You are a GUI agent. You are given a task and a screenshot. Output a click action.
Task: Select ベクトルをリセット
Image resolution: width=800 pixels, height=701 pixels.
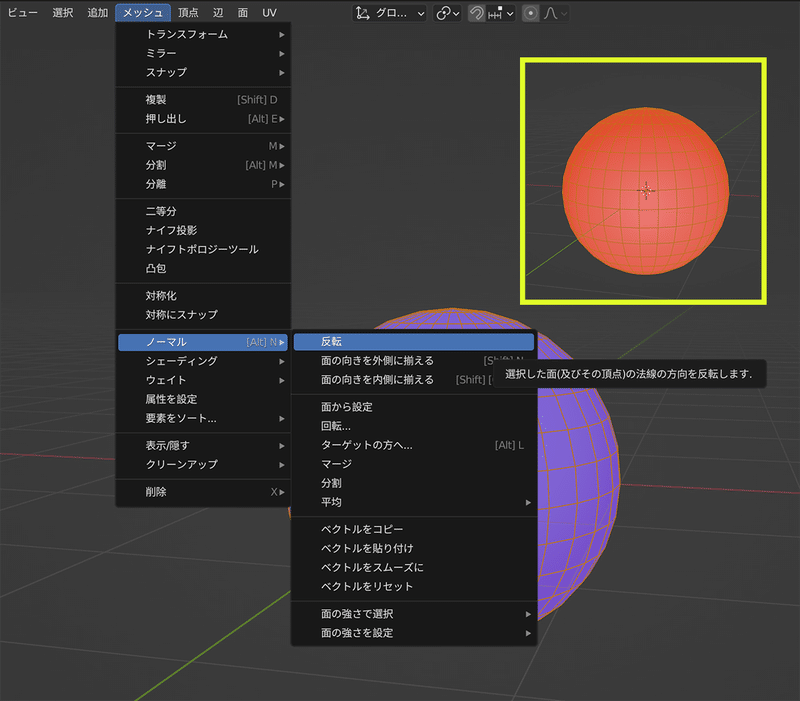pyautogui.click(x=414, y=587)
